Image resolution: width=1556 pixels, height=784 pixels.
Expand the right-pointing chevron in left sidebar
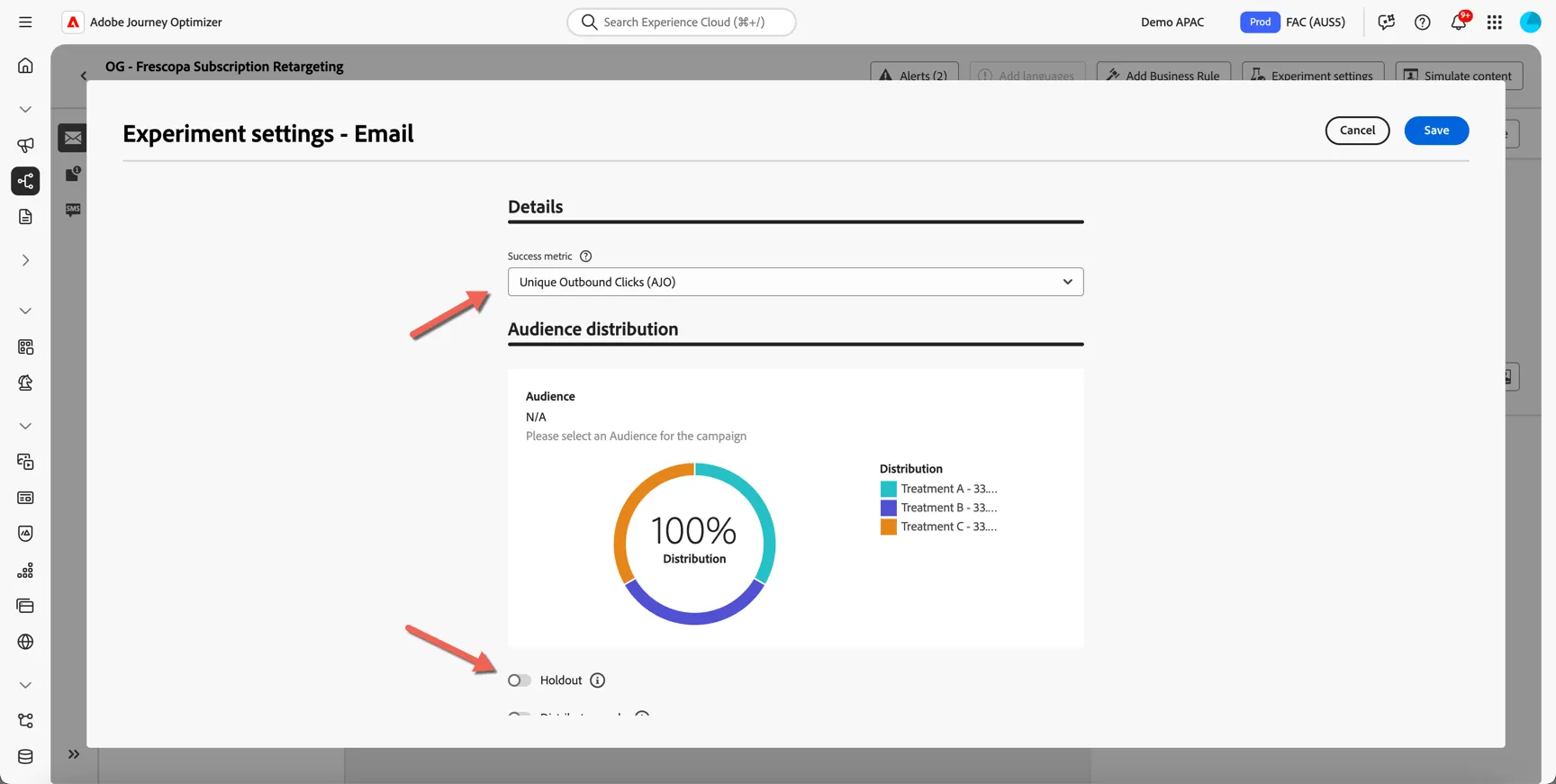pyautogui.click(x=25, y=260)
